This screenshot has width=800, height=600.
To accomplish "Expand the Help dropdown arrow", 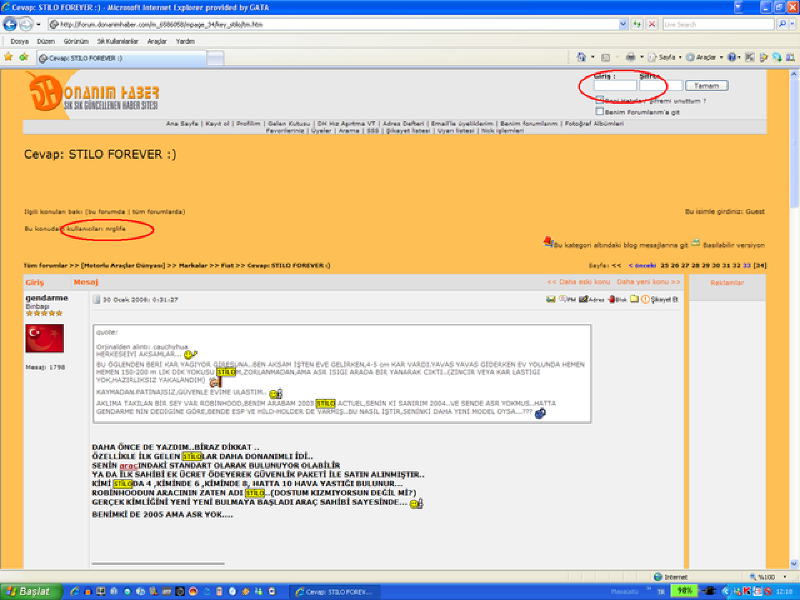I will 739,57.
